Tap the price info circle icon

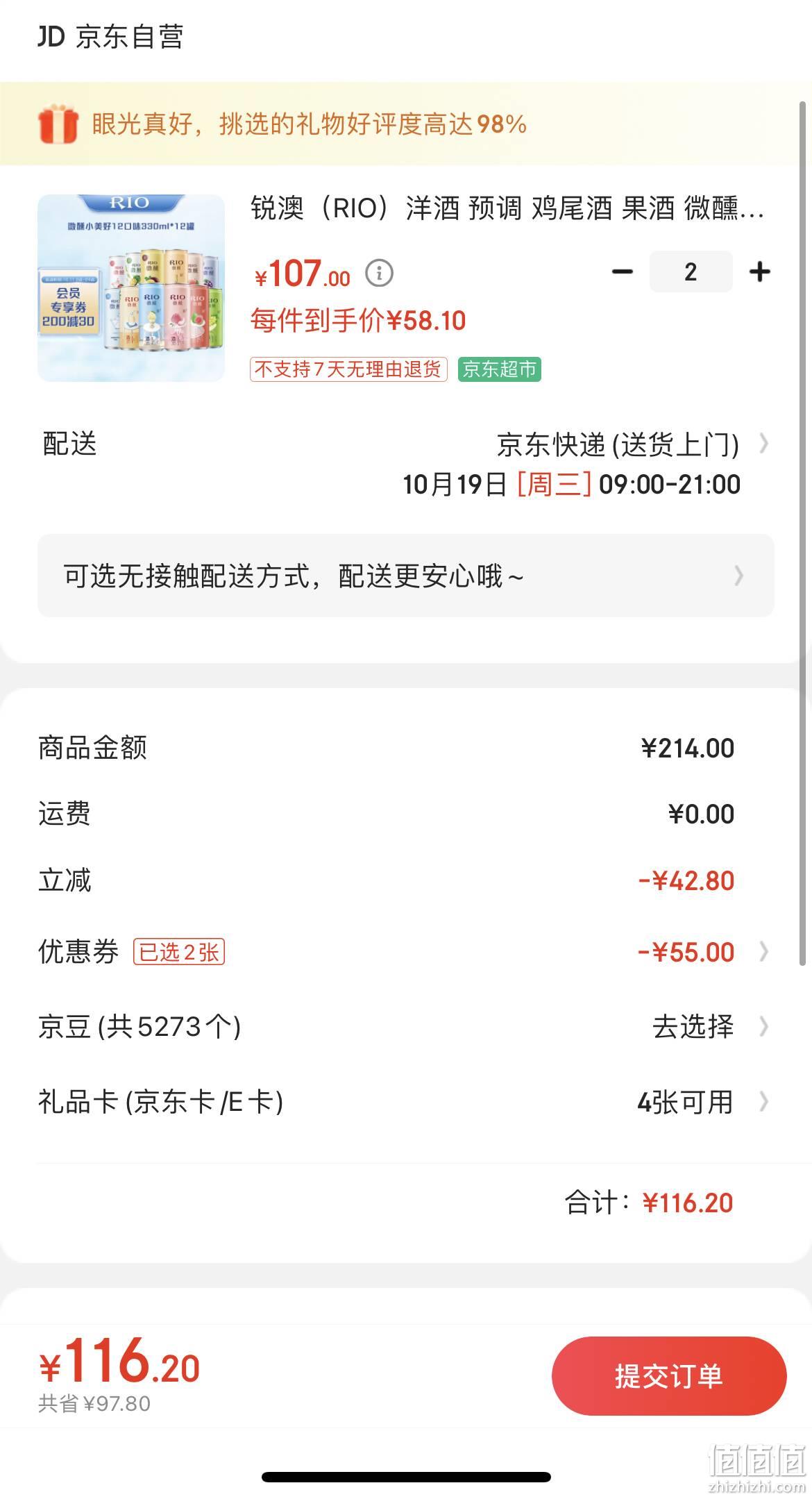379,273
